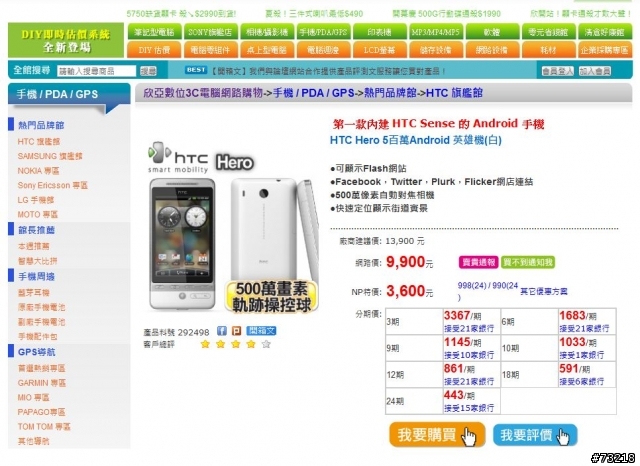The width and height of the screenshot is (640, 466).
Task: Open the 開箱文 unboxing badge
Action: (261, 331)
